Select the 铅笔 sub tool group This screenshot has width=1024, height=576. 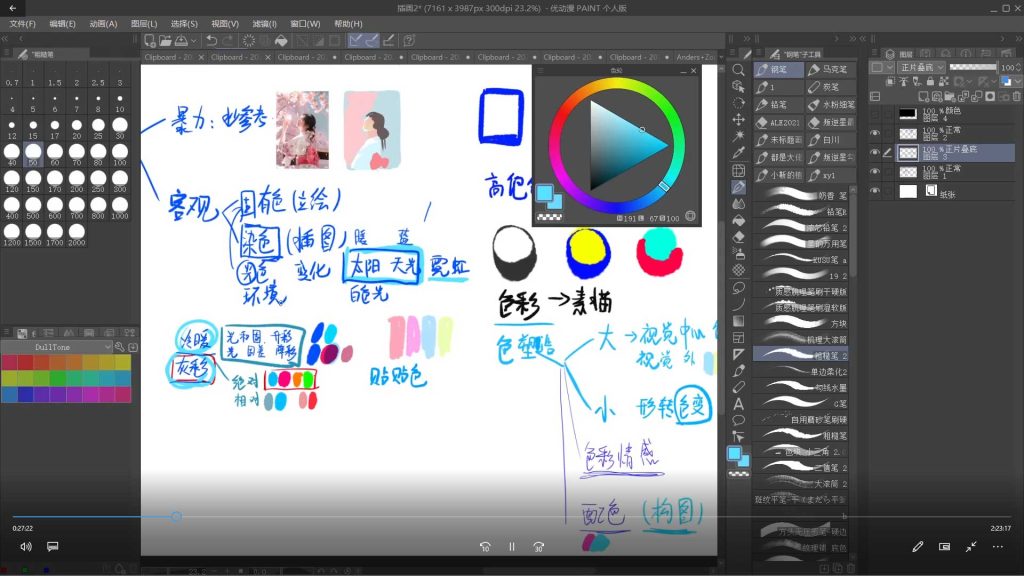[778, 104]
